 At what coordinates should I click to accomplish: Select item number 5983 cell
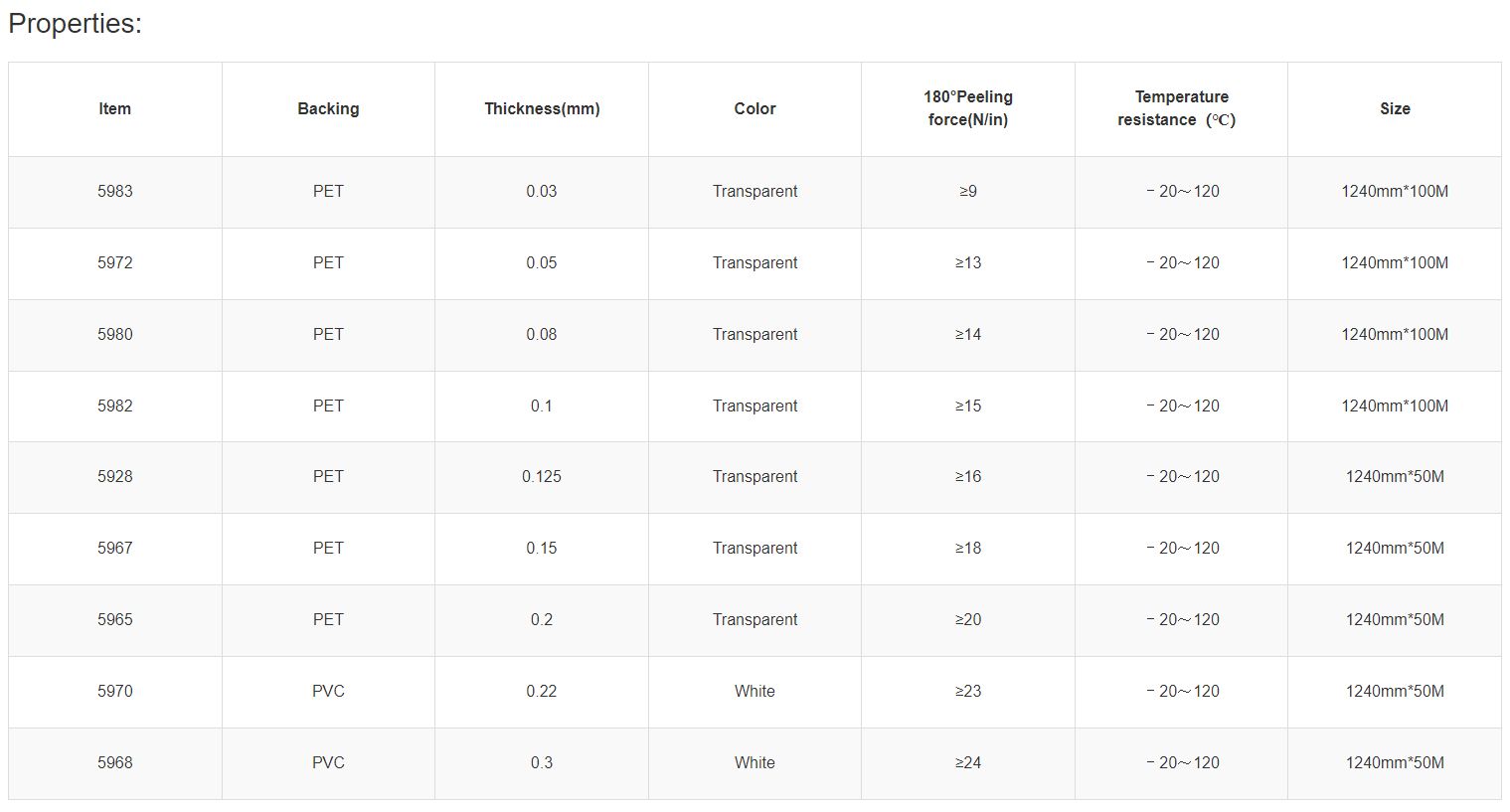point(114,192)
